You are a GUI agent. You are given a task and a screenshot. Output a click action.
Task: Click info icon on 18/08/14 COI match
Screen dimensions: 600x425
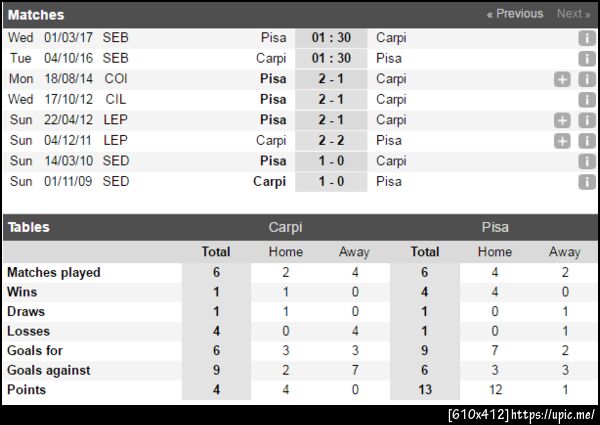(x=587, y=79)
